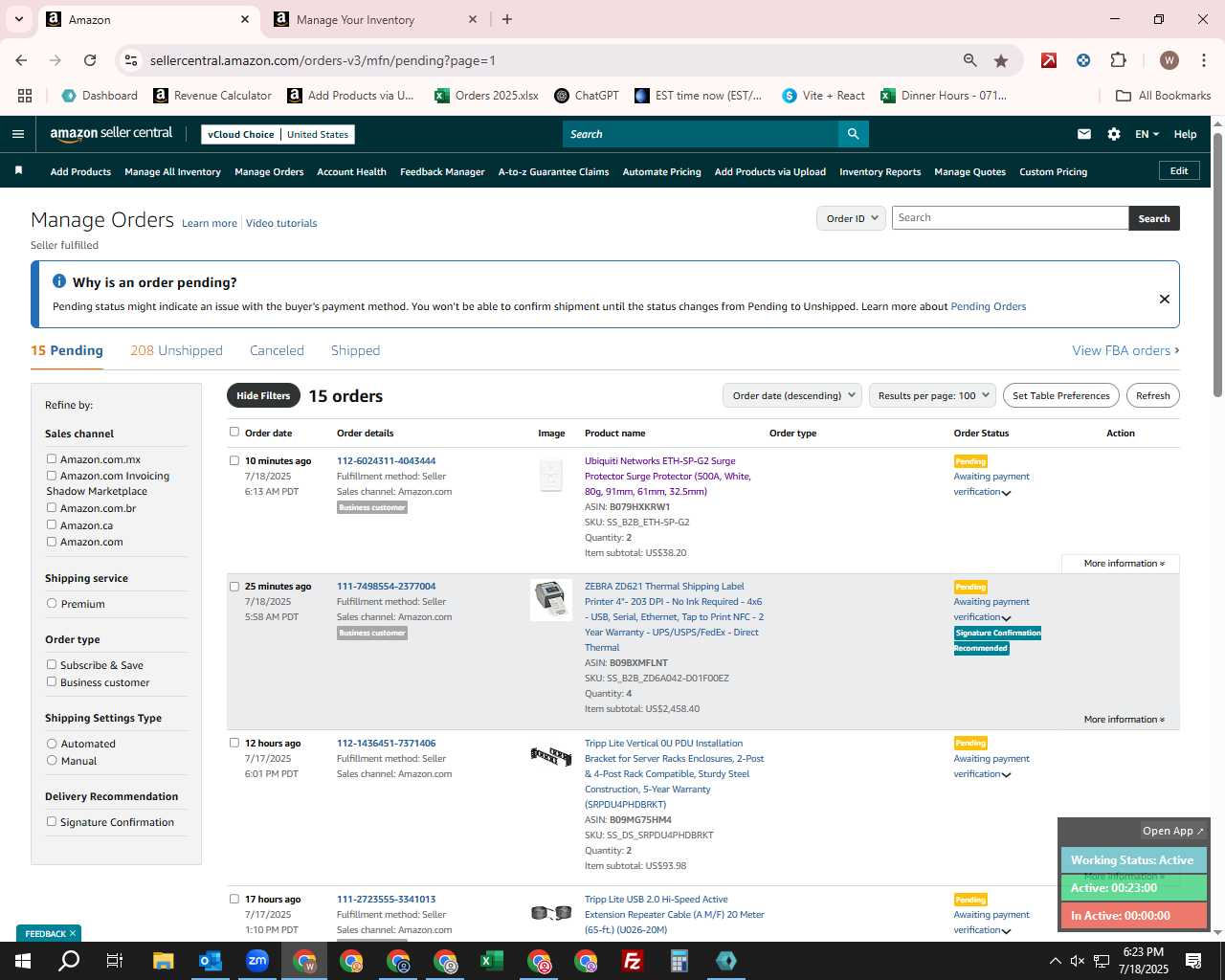Expand More information for the ZEBRA order
The width and height of the screenshot is (1225, 980).
[1124, 720]
